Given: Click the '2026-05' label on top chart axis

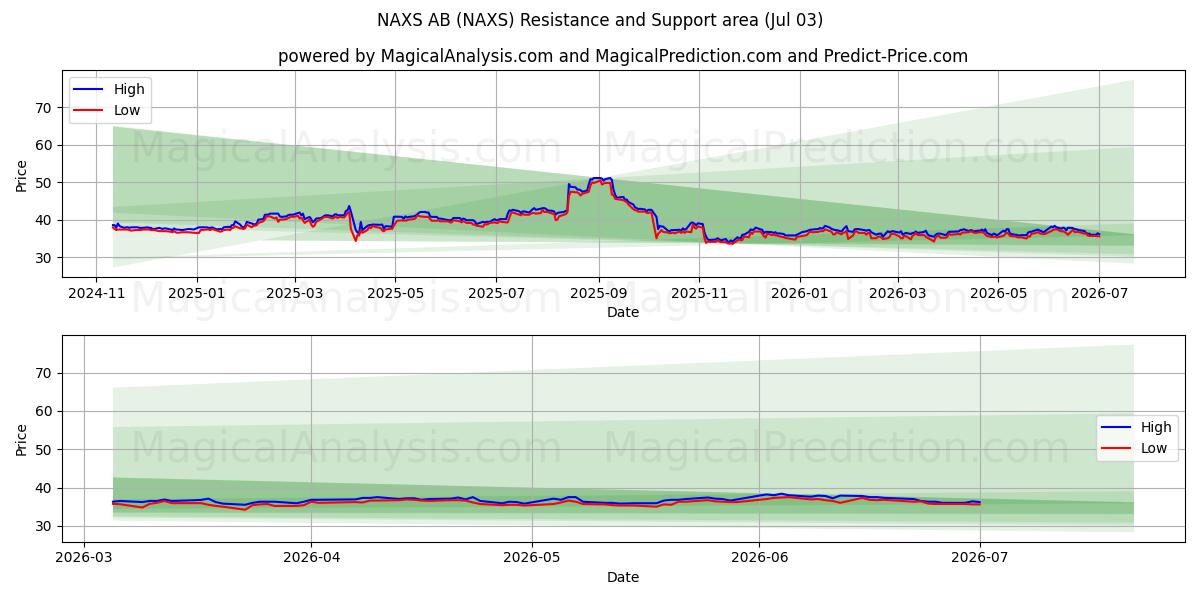Looking at the screenshot, I should coord(997,294).
